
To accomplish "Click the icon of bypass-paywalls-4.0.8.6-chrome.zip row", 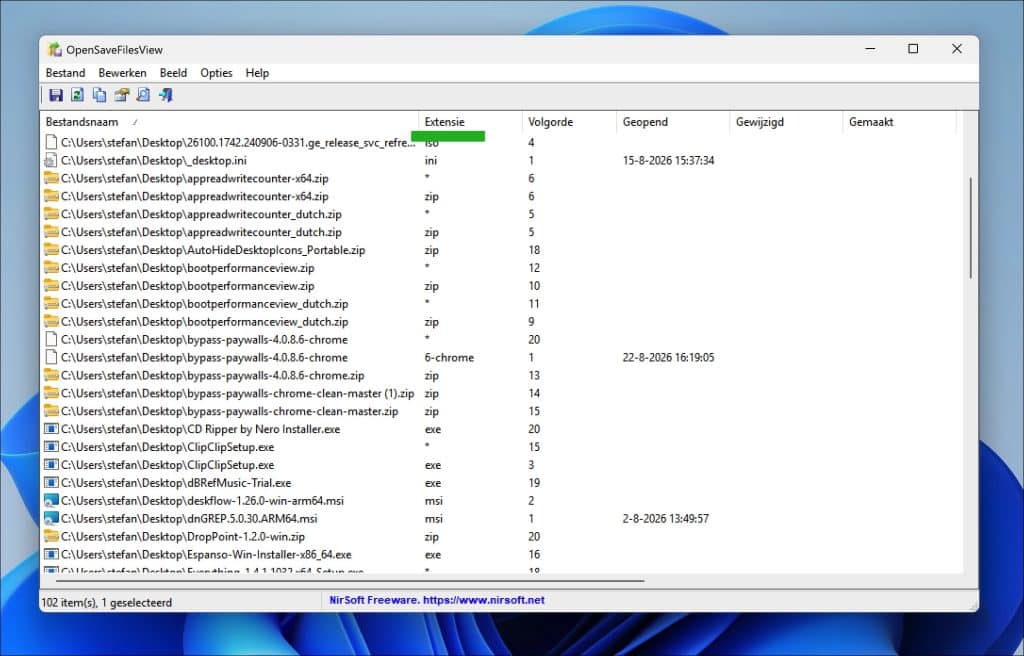I will (51, 376).
